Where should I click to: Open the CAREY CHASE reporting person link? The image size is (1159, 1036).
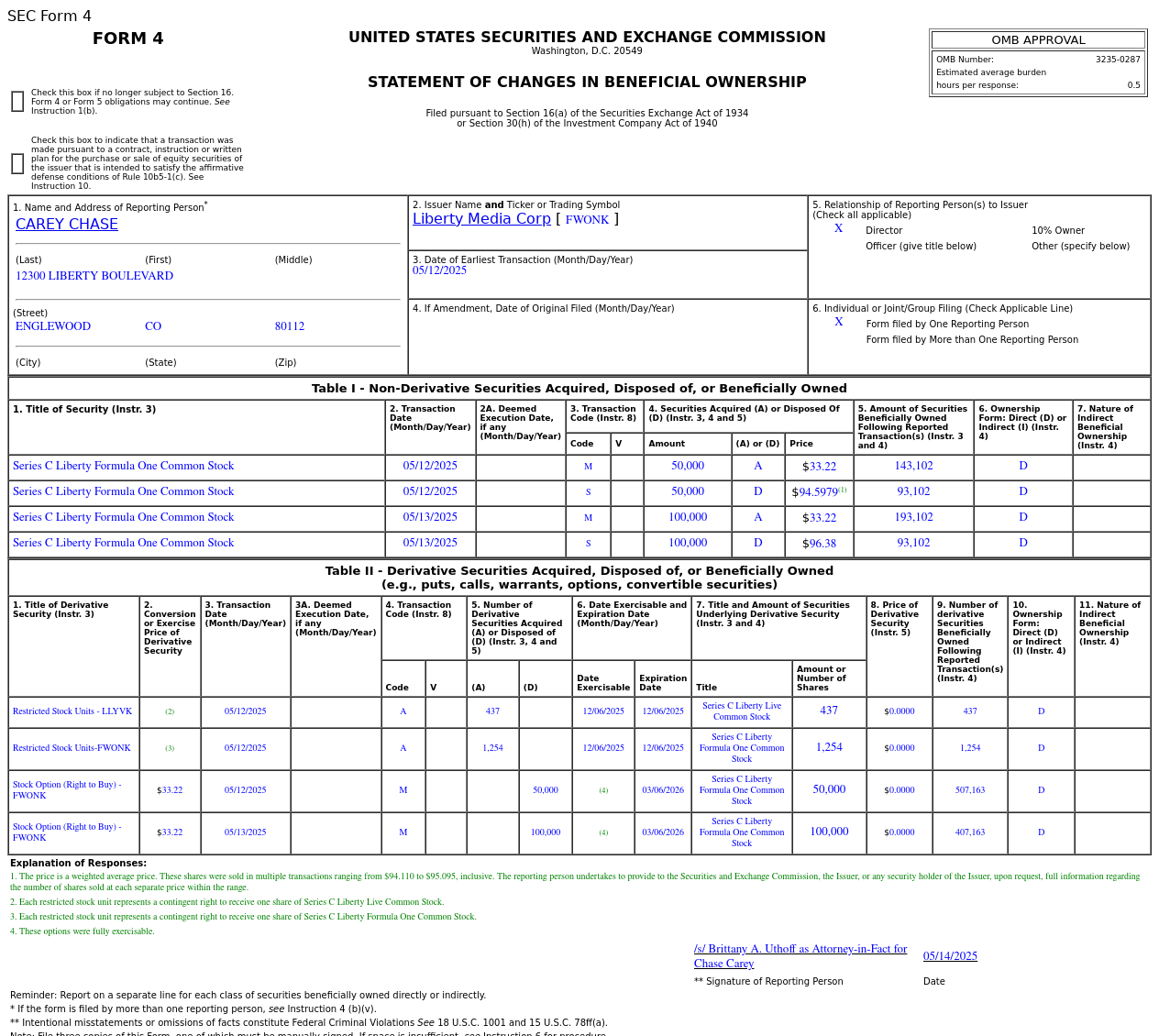pos(67,225)
